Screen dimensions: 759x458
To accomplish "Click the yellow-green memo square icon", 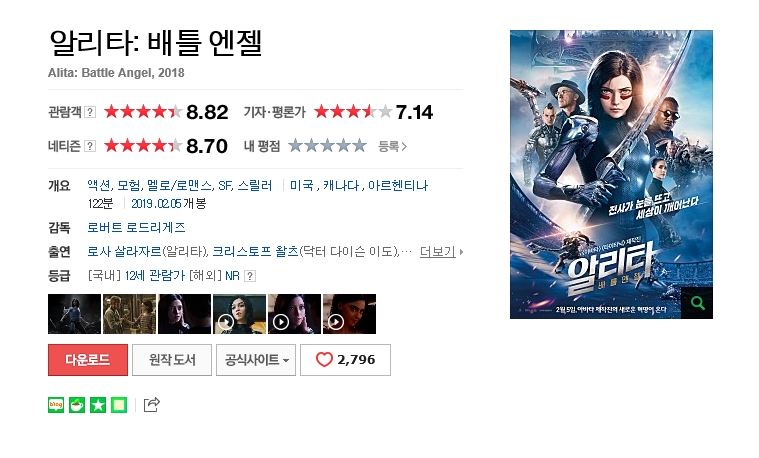I will point(119,405).
